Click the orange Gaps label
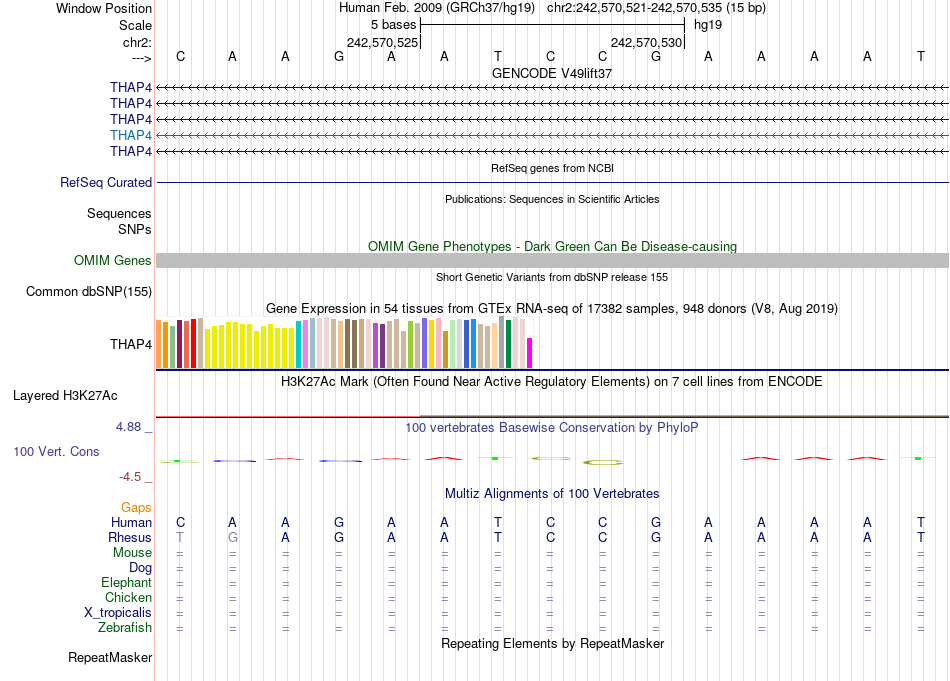This screenshot has width=950, height=681. tap(136, 507)
